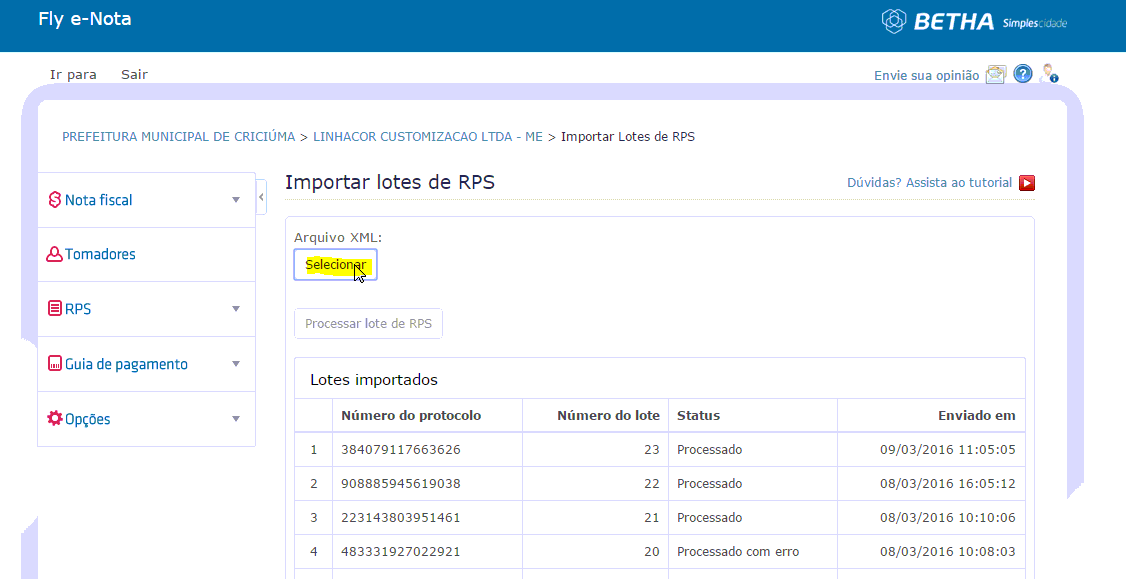Select the Tomadores person icon
The height and width of the screenshot is (579, 1126).
tap(55, 254)
